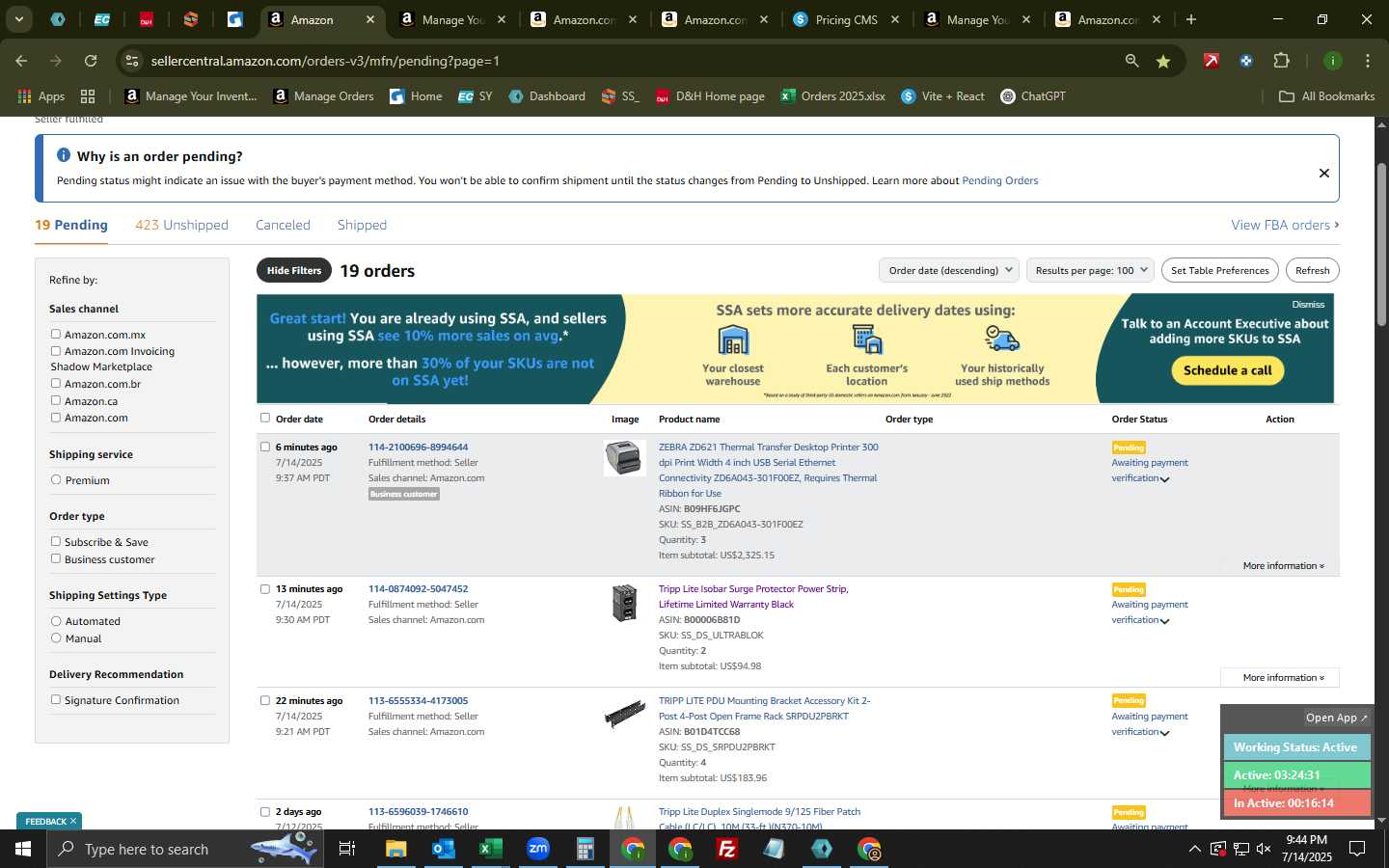Open the zoom magnifier icon in address bar
The image size is (1389, 868).
pyautogui.click(x=1131, y=61)
